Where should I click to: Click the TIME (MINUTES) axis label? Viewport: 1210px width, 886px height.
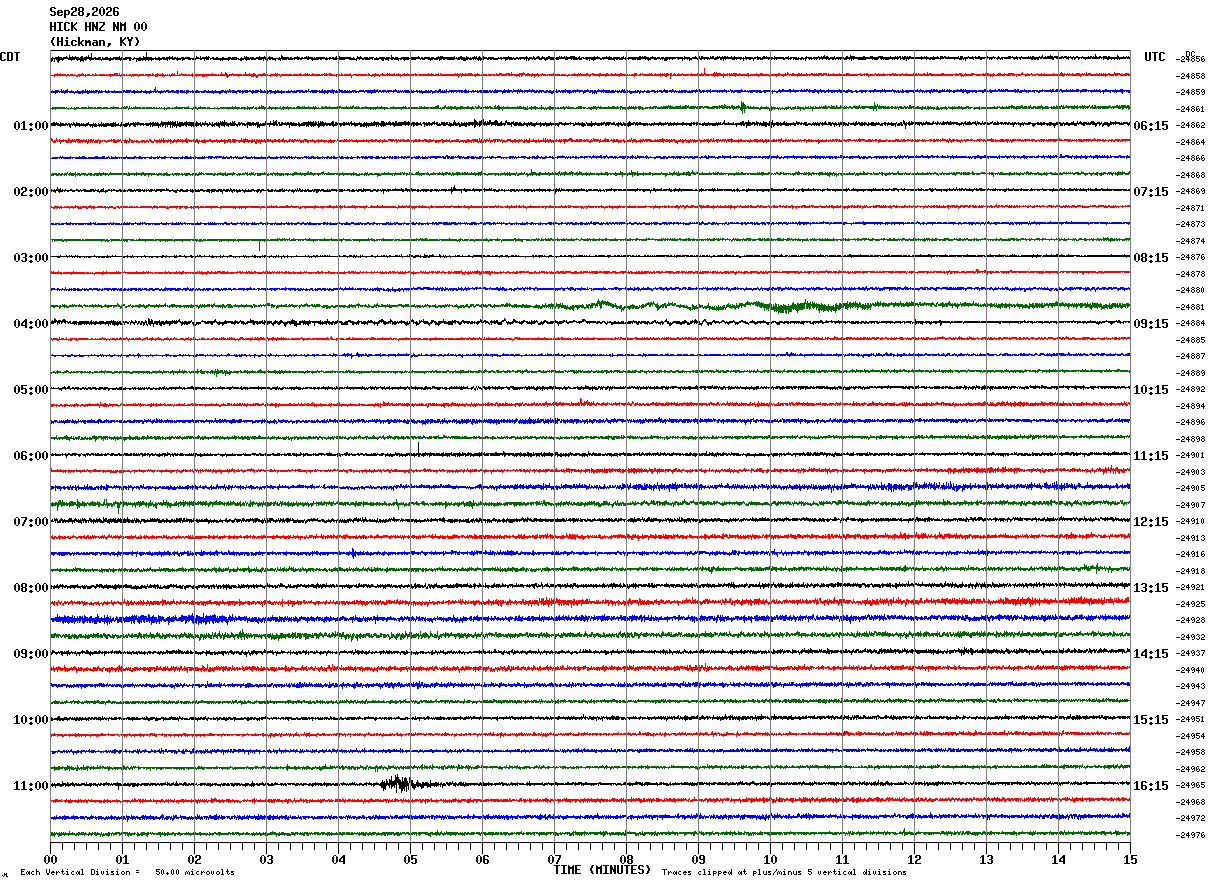[602, 870]
